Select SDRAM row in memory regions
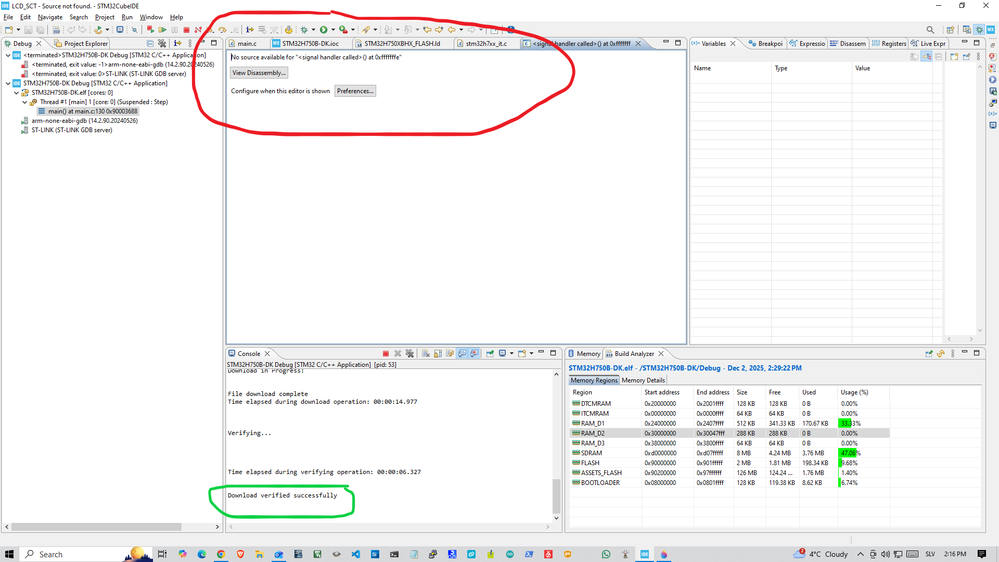The image size is (999, 562). pyautogui.click(x=729, y=453)
